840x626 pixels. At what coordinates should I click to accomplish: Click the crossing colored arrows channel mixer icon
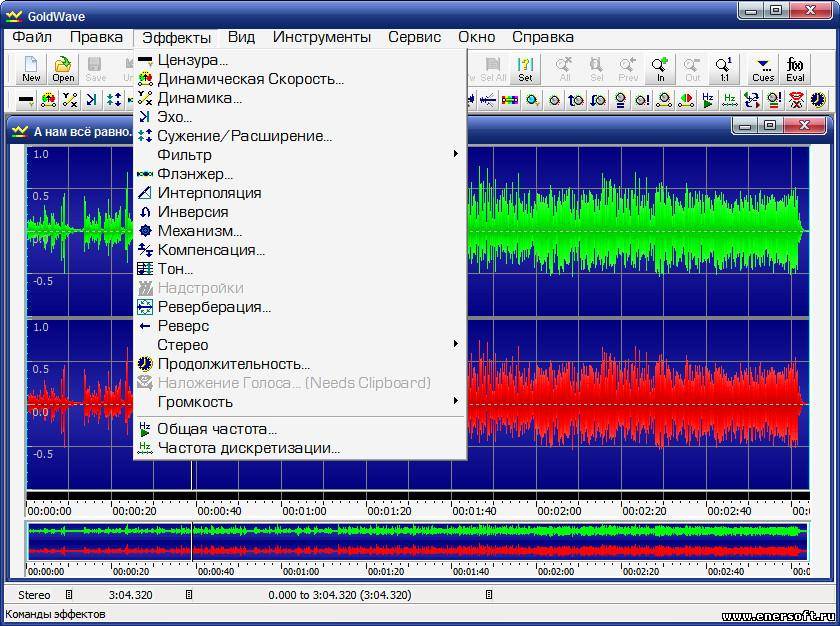point(752,100)
